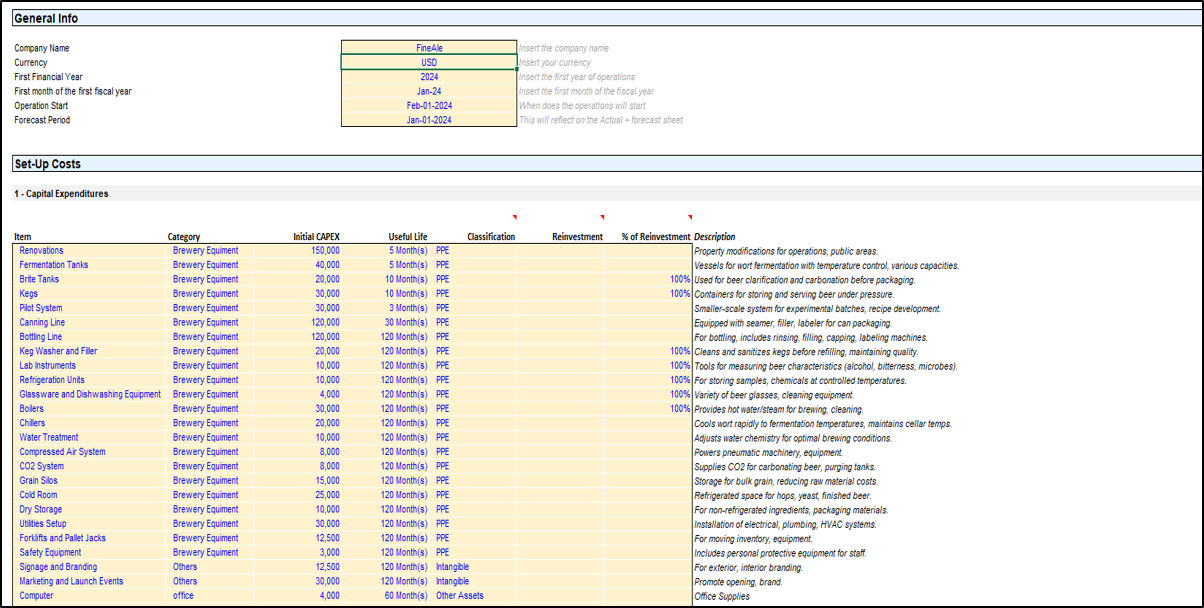Select the Intangible classification for Signage and Branding
This screenshot has width=1204, height=608.
[452, 567]
